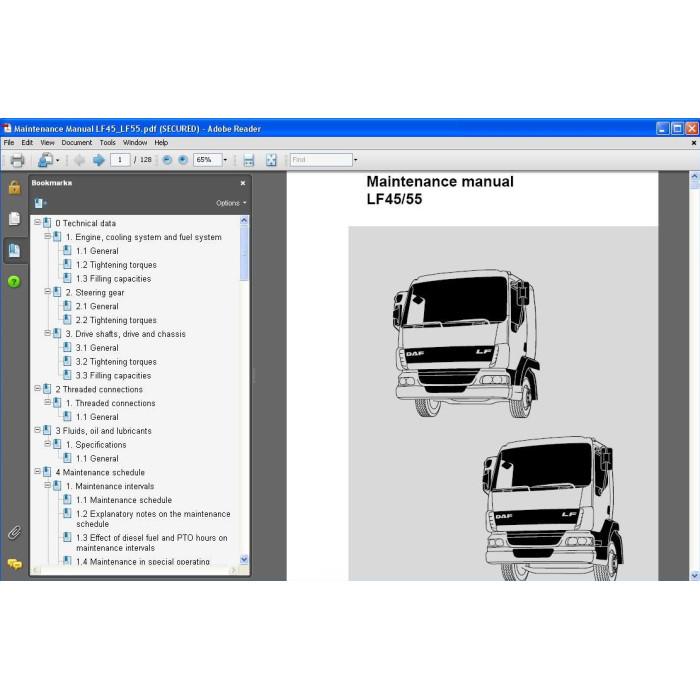Collapse Engine, cooling system bookmark node
The image size is (700, 700).
[x=47, y=236]
